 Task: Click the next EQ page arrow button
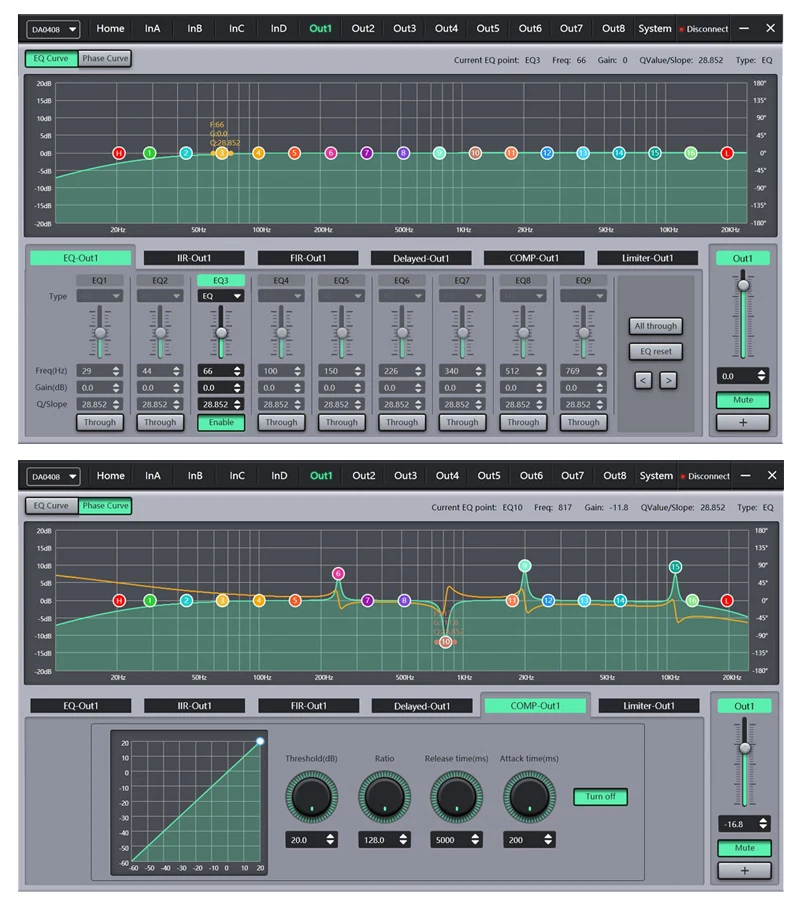point(668,380)
